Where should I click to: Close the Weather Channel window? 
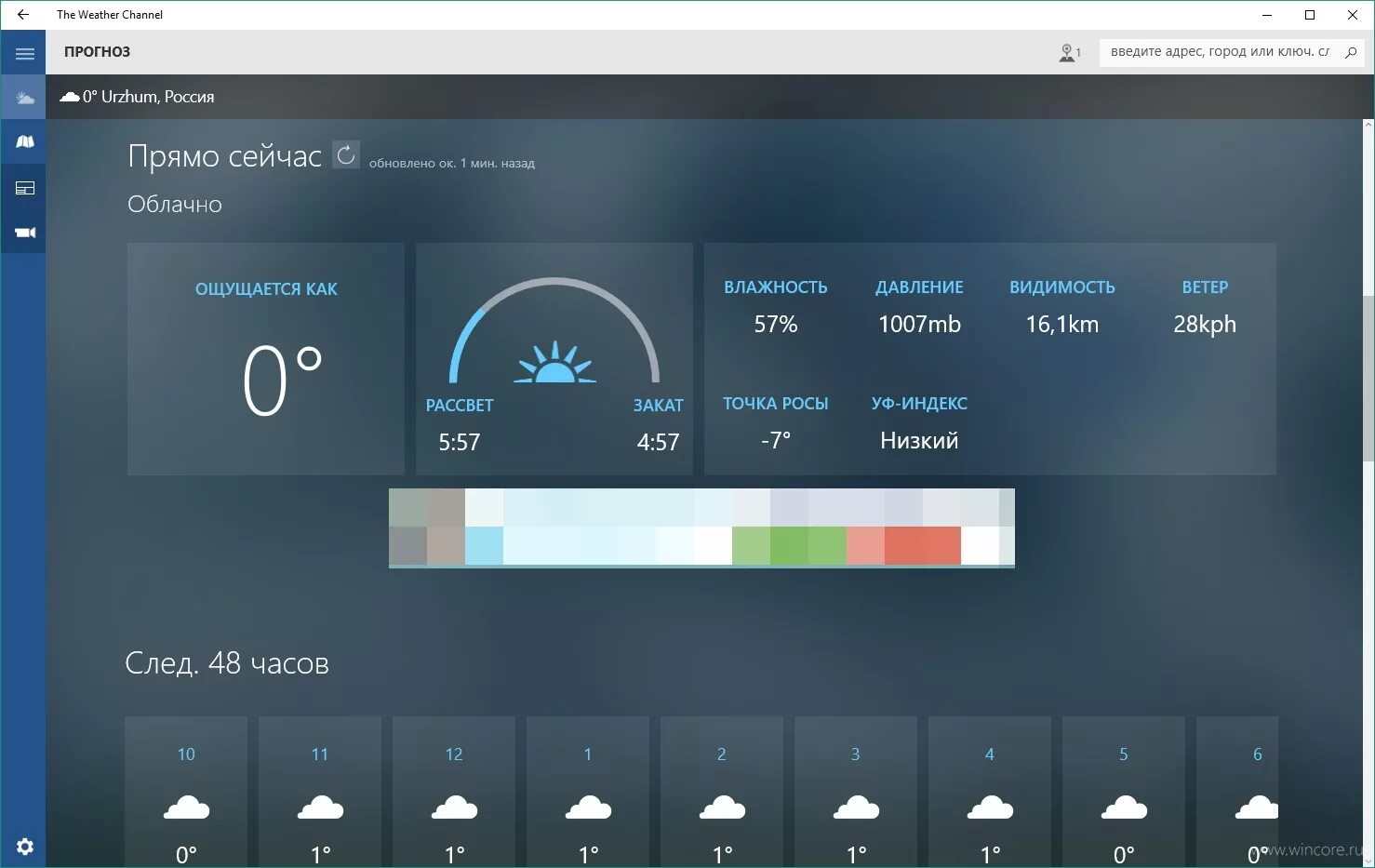[1353, 15]
